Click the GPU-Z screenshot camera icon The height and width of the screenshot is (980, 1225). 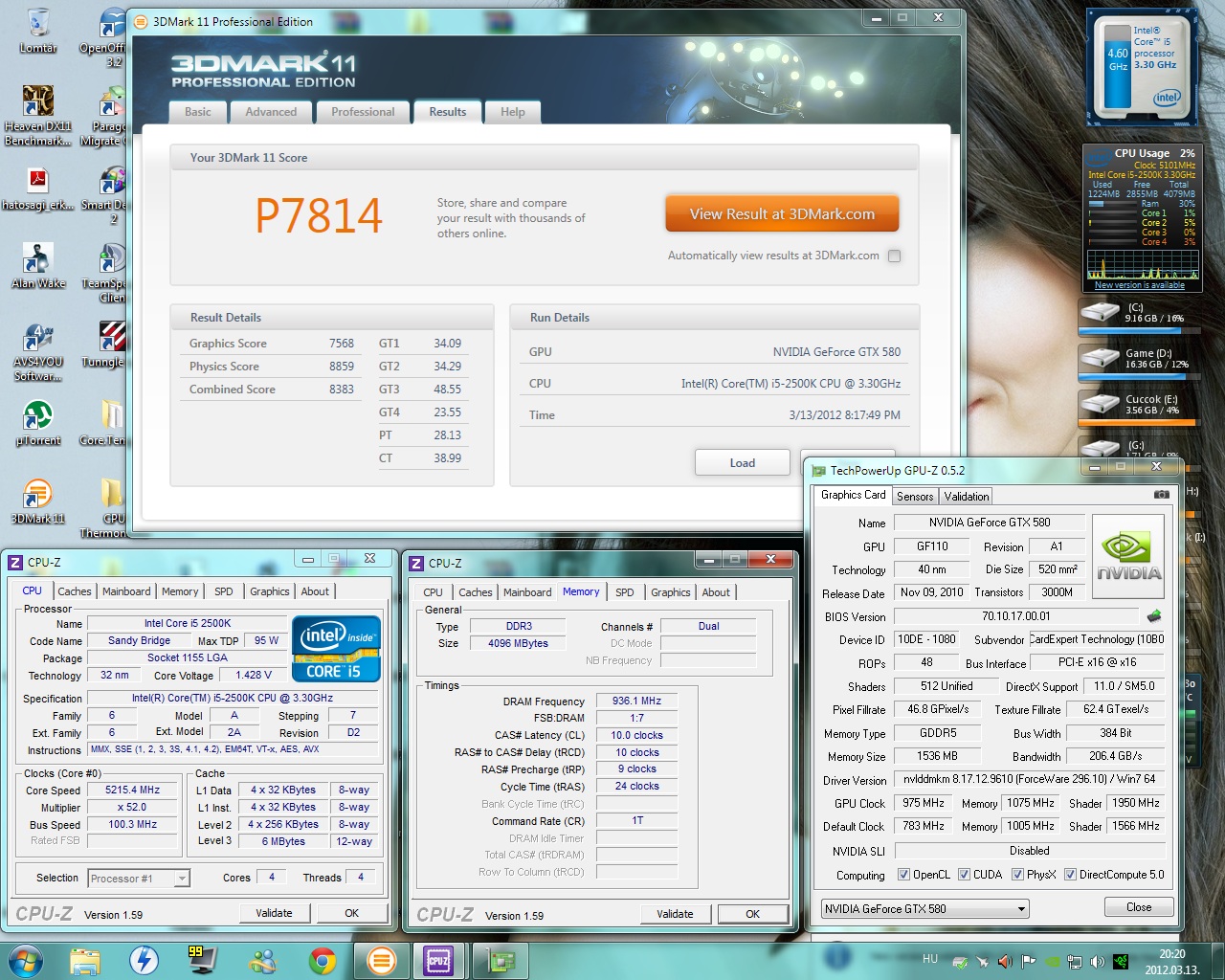[1161, 495]
